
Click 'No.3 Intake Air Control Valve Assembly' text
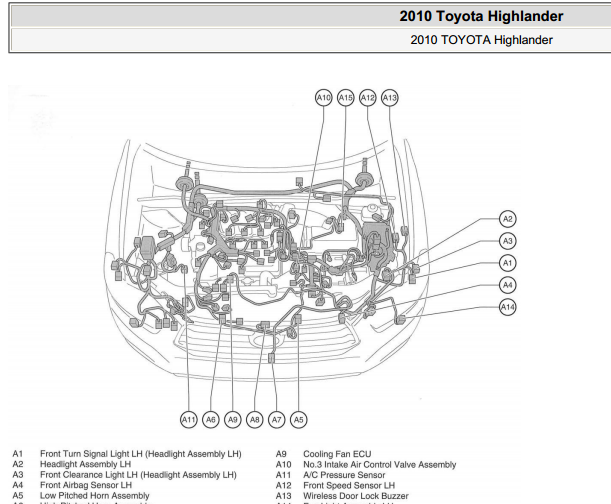click(x=380, y=465)
